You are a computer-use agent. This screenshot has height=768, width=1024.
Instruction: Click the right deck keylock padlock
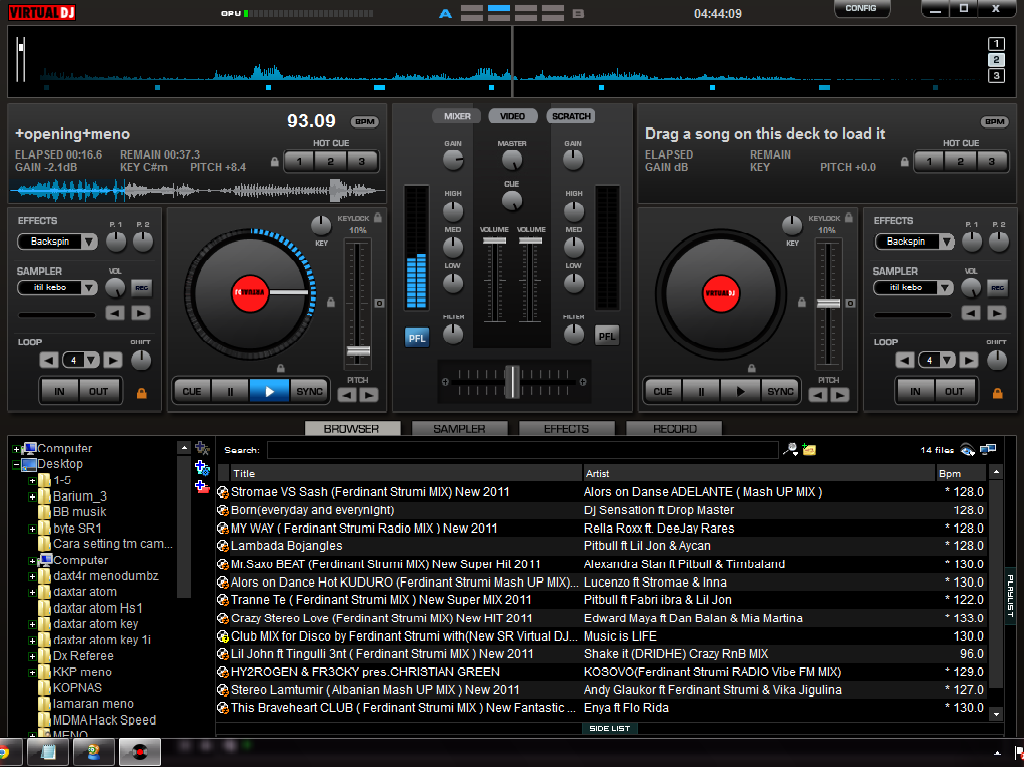(x=848, y=217)
